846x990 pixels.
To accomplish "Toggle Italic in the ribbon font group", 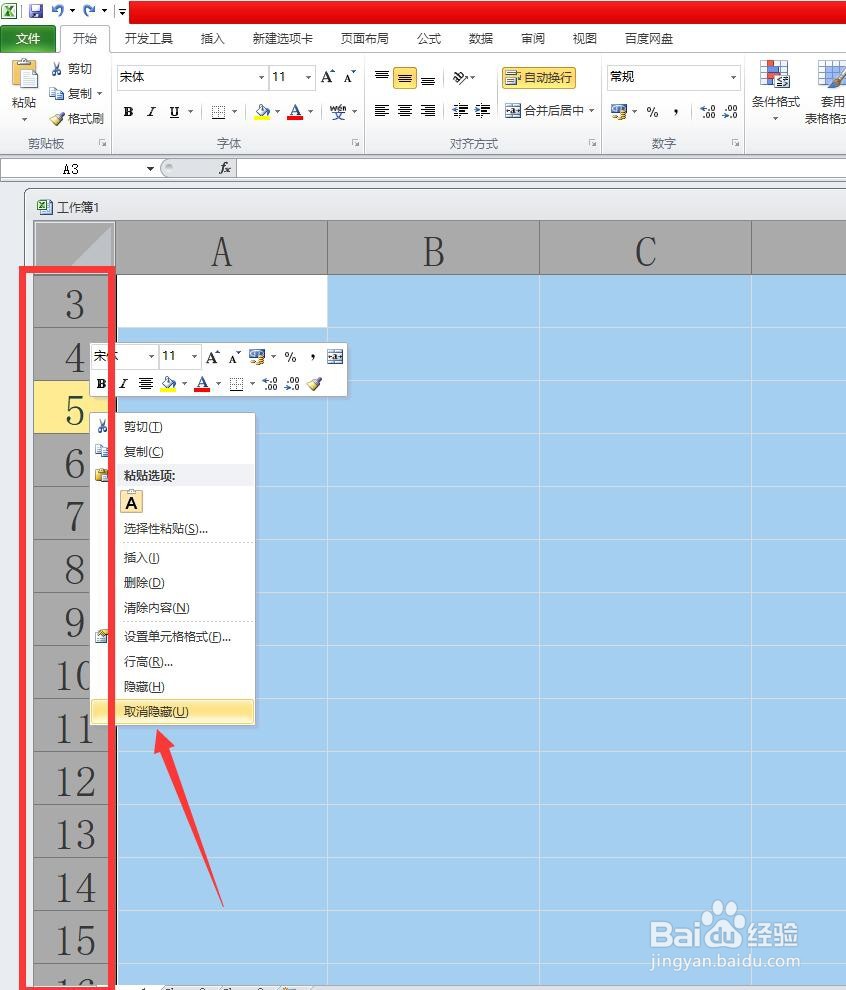I will pos(151,112).
